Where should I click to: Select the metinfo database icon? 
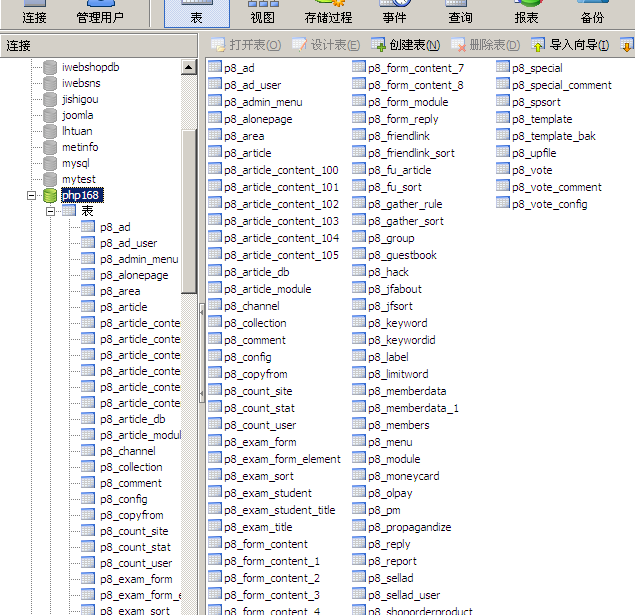point(50,147)
